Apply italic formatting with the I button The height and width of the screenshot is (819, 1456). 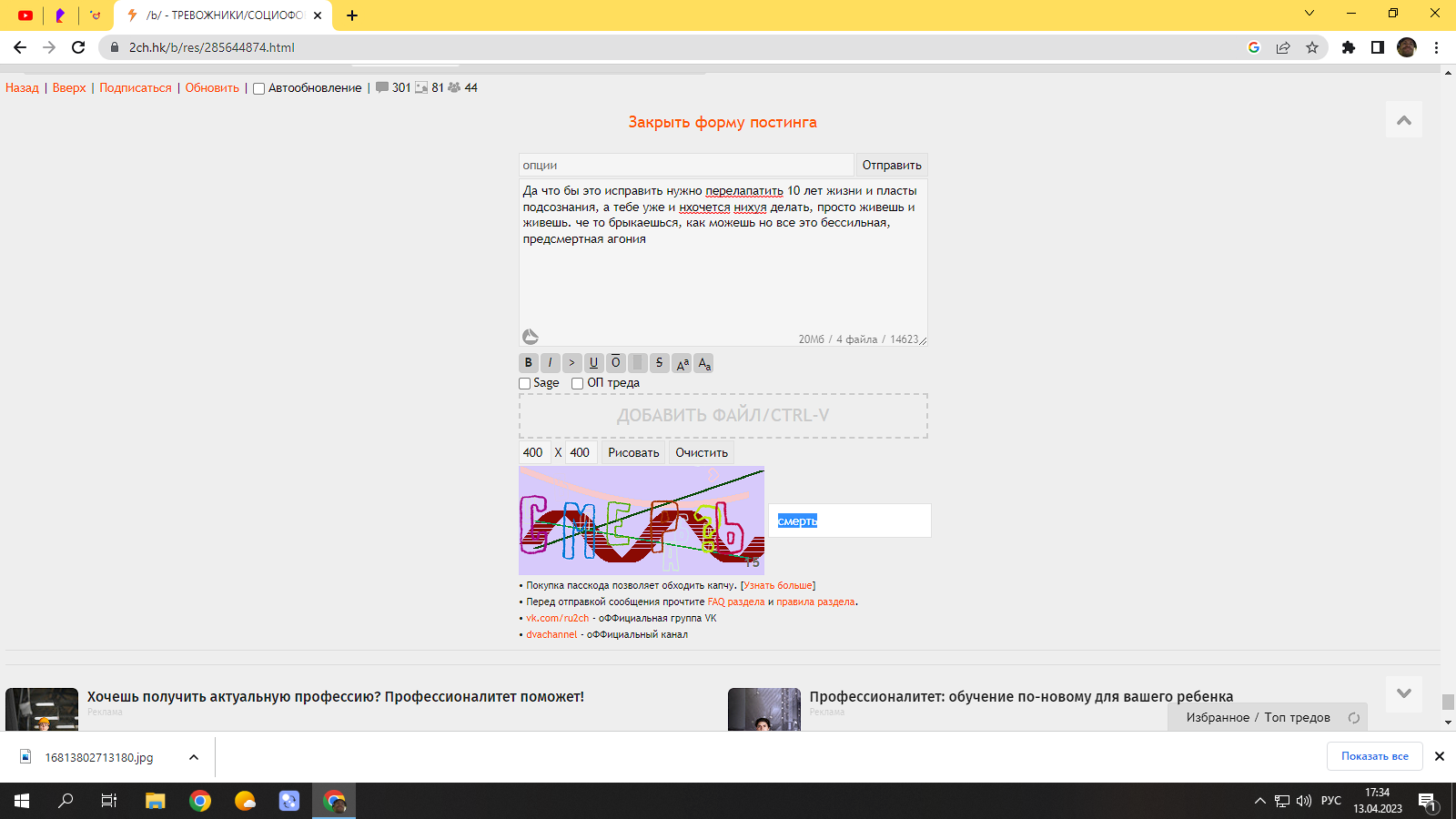click(551, 363)
